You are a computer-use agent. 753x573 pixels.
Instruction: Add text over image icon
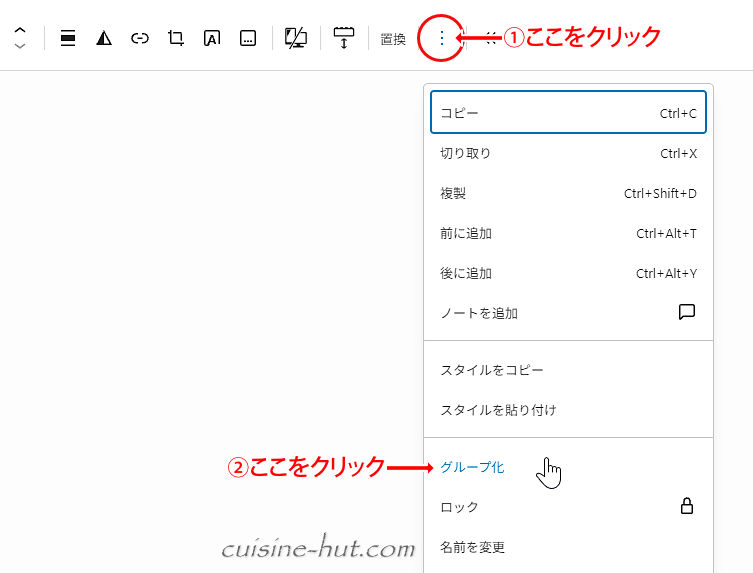point(212,38)
